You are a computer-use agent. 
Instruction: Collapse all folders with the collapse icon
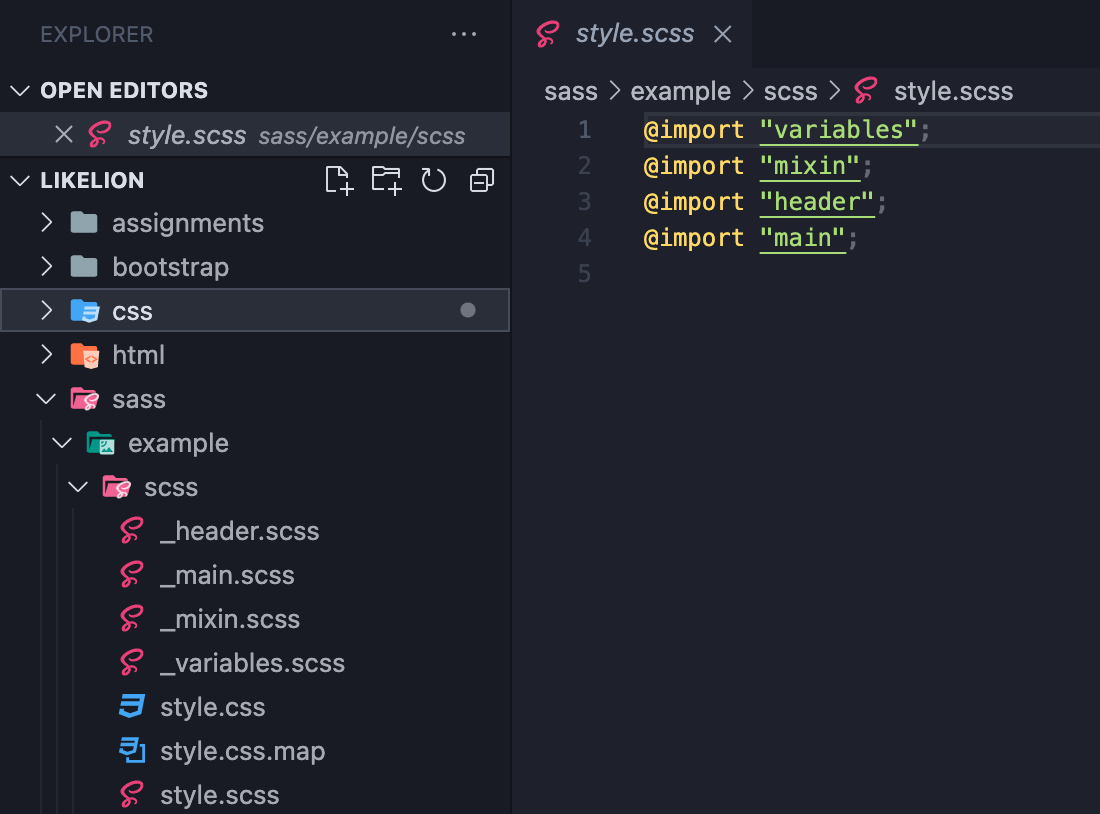pos(481,180)
